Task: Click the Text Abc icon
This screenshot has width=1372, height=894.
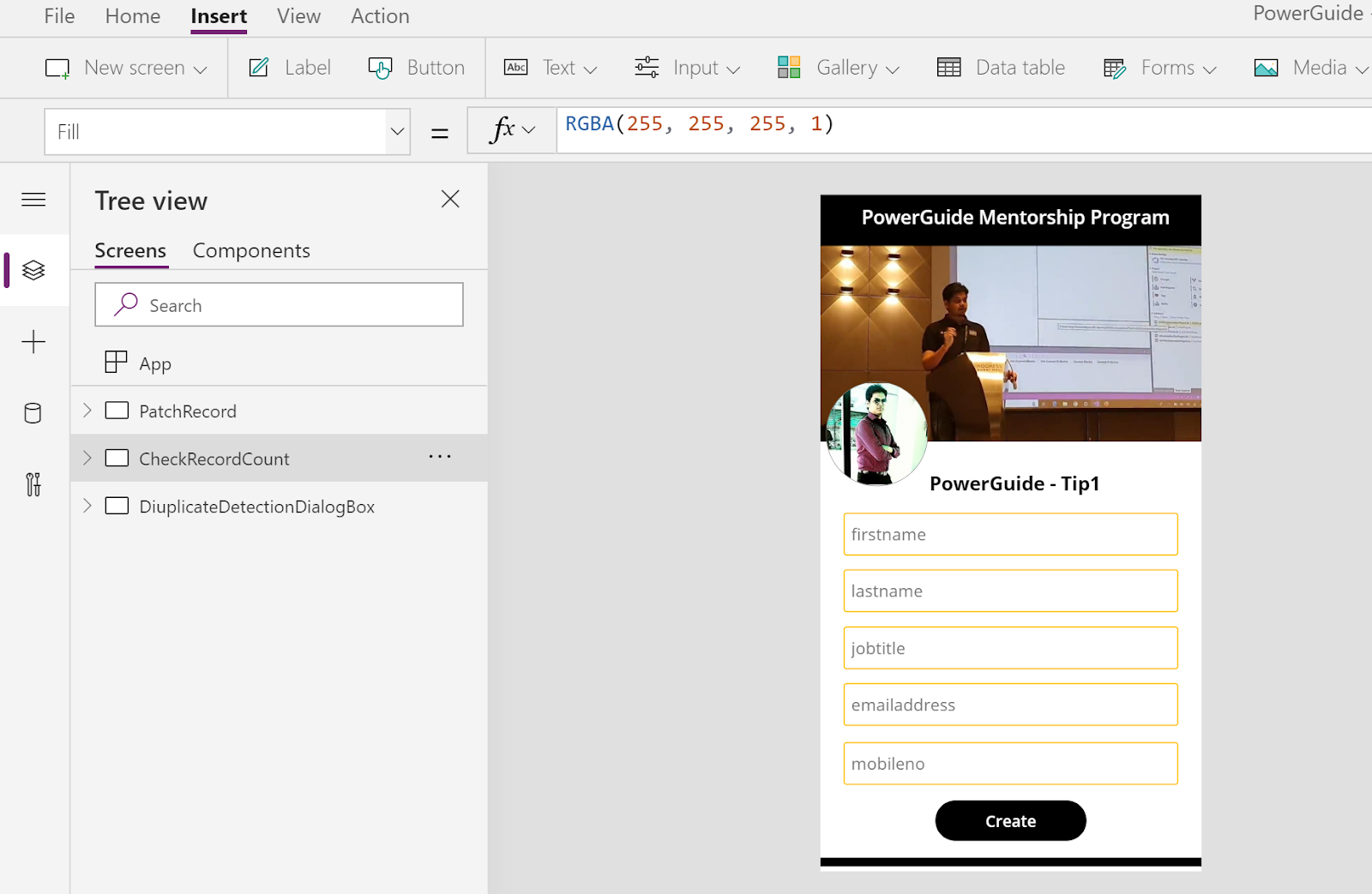Action: tap(515, 67)
